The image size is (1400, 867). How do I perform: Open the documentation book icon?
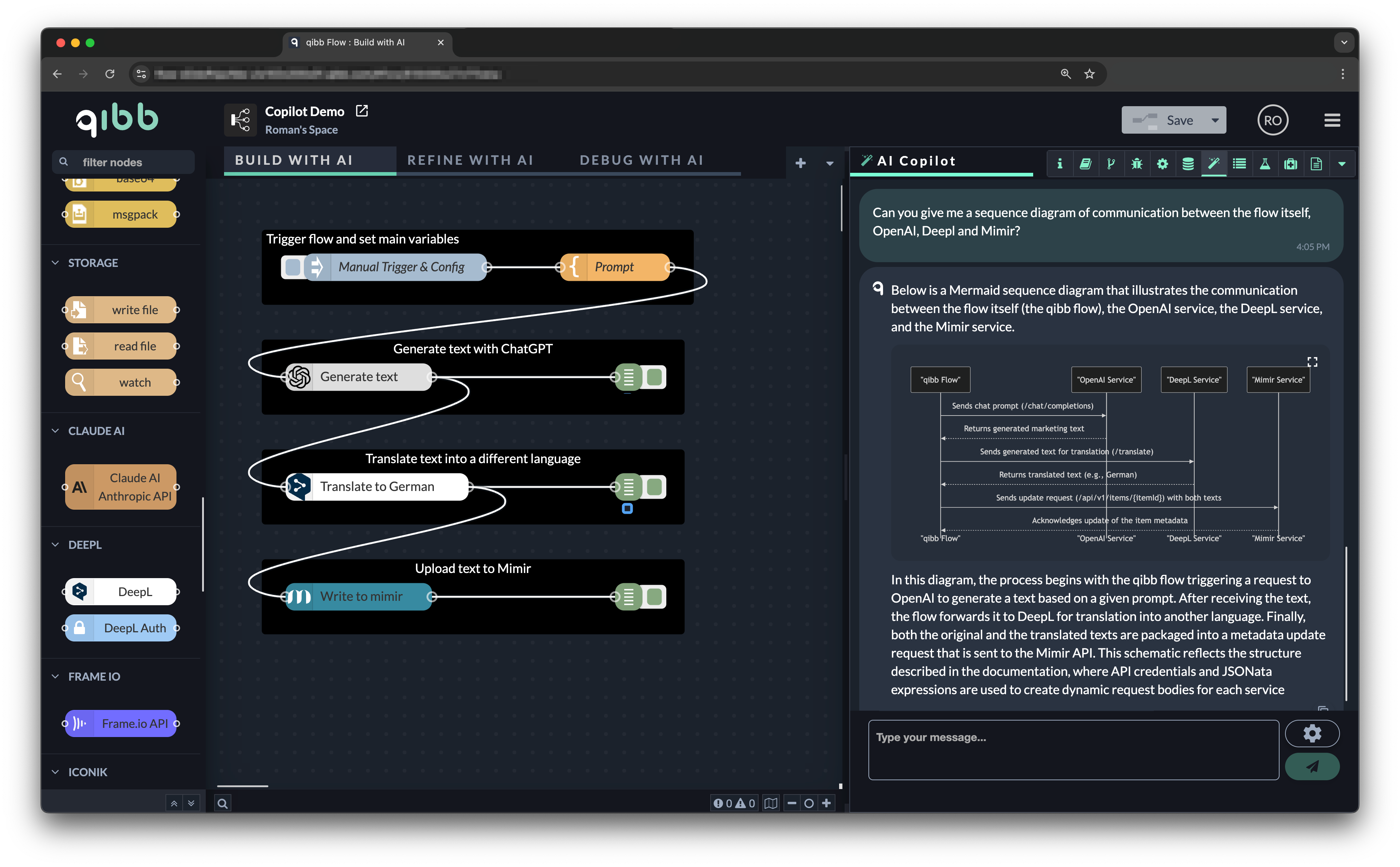point(1086,163)
